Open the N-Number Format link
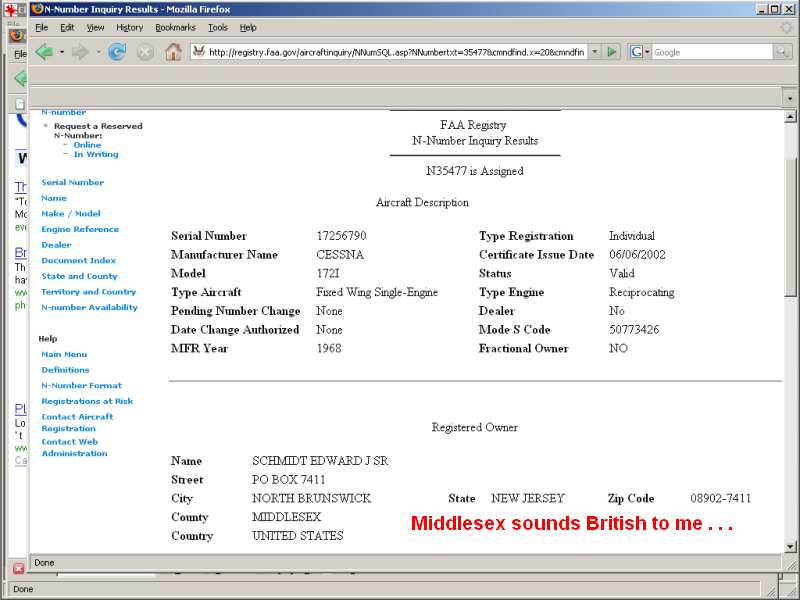Image resolution: width=800 pixels, height=600 pixels. 82,386
